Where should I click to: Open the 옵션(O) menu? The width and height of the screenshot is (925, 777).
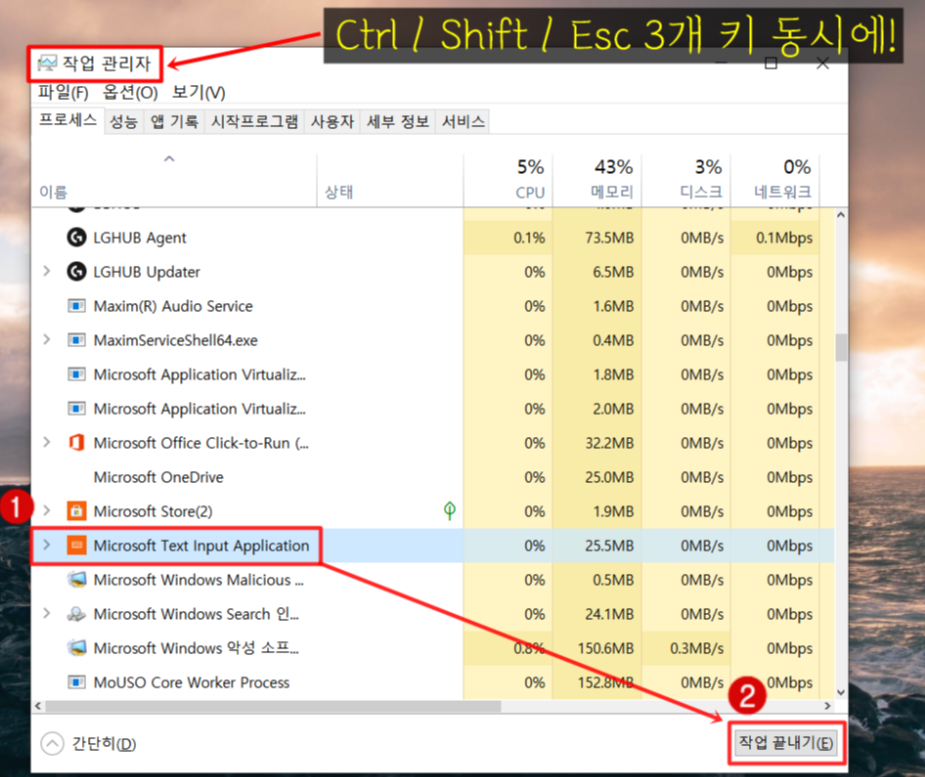[130, 93]
